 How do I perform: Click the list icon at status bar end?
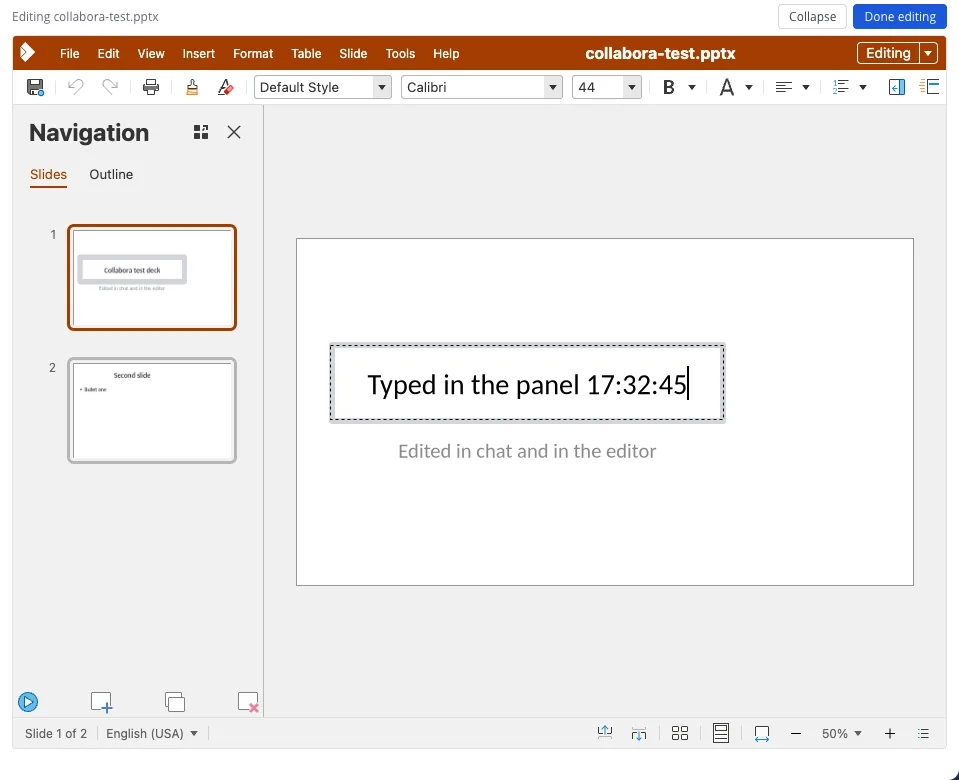point(924,734)
